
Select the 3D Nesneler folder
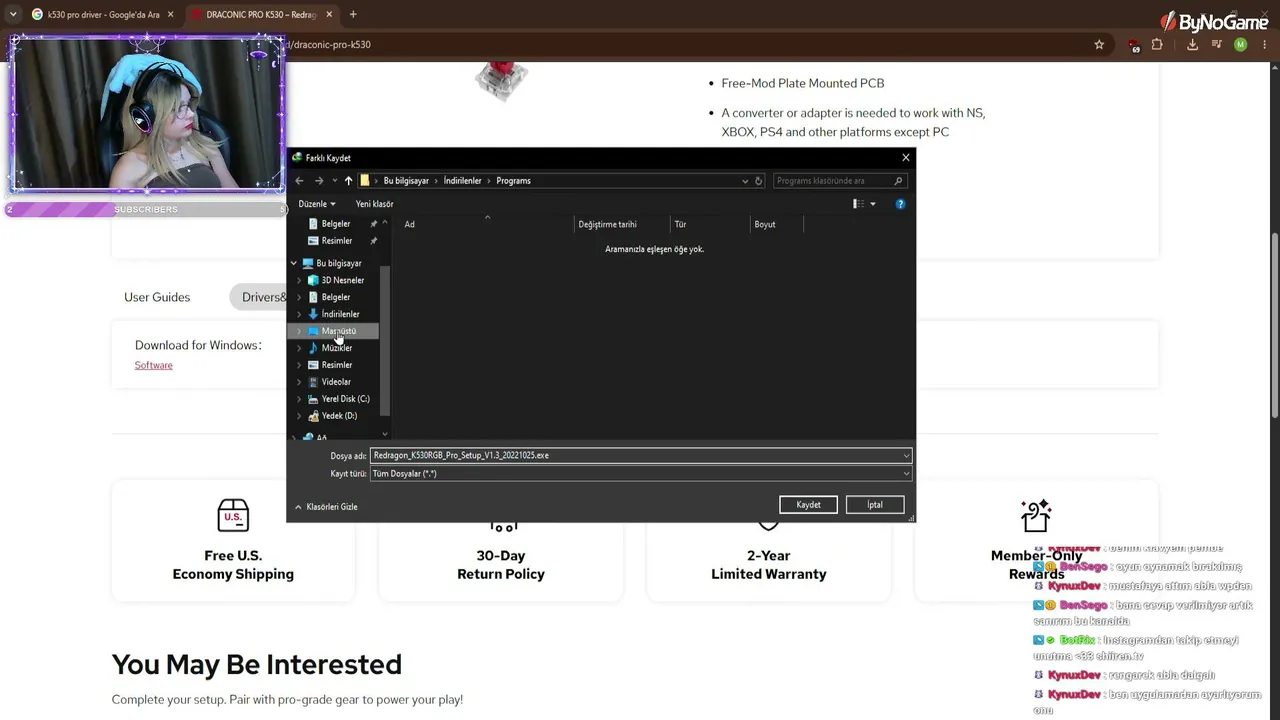click(x=343, y=280)
